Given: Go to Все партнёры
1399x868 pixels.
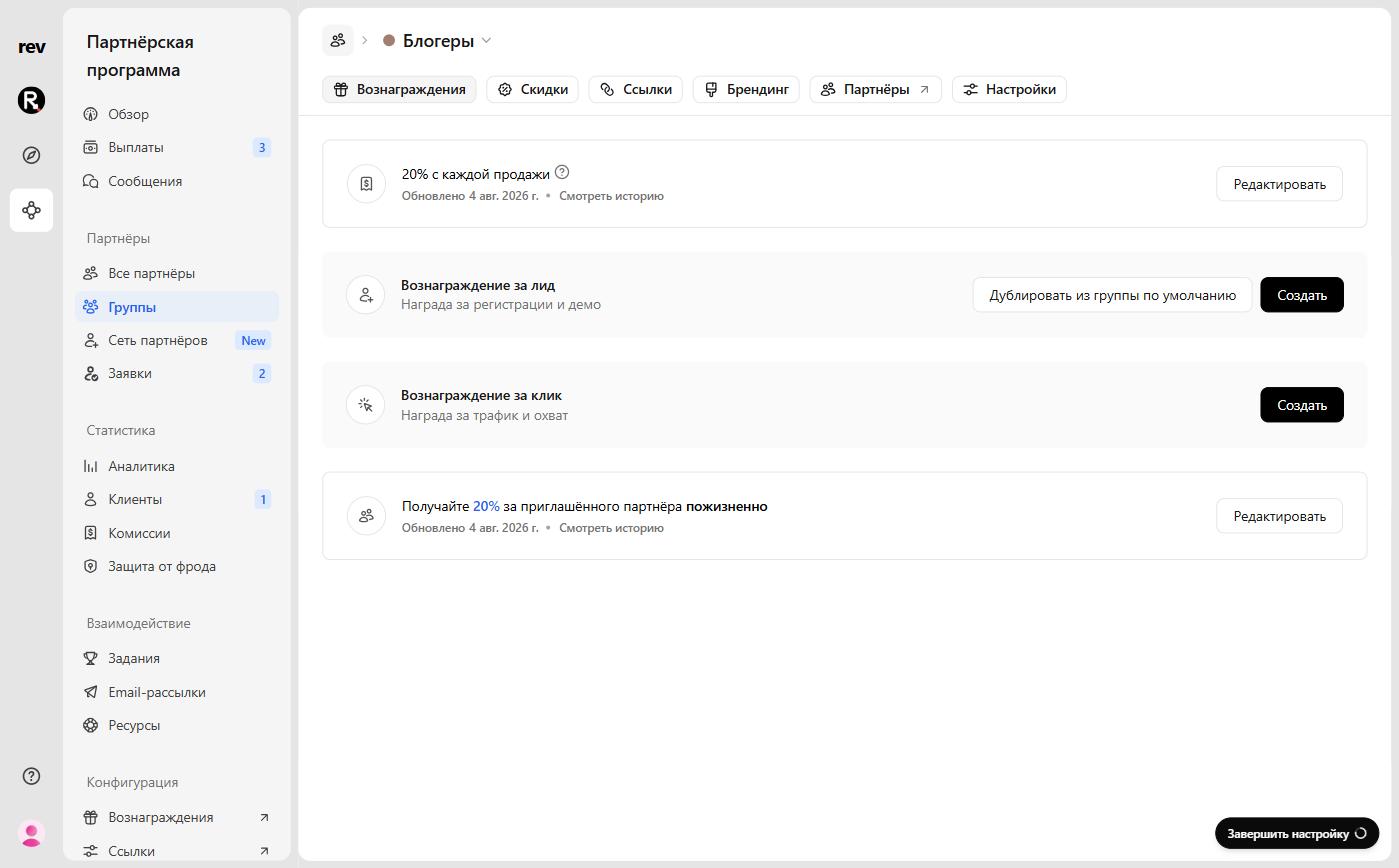Looking at the screenshot, I should (x=177, y=273).
